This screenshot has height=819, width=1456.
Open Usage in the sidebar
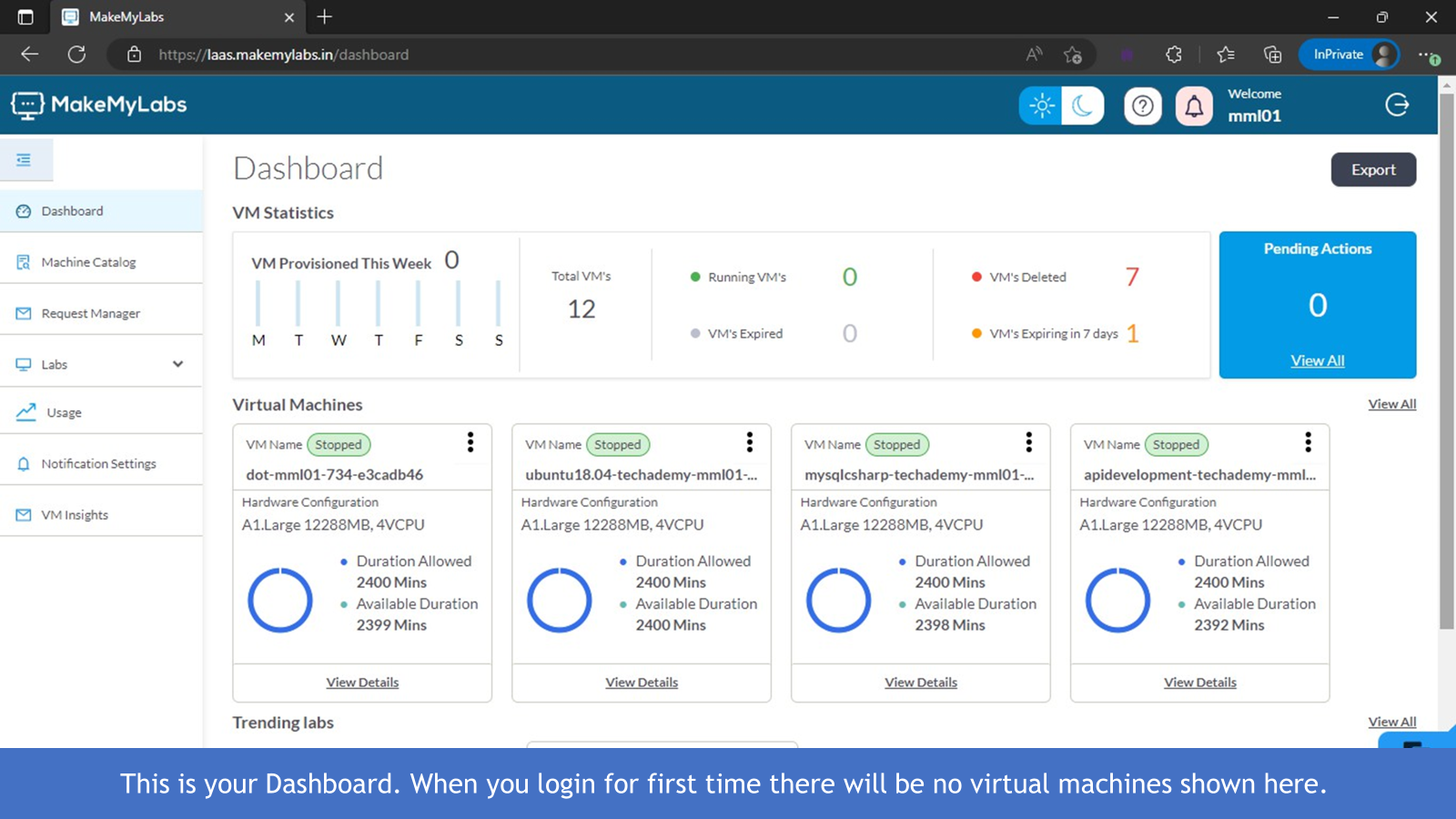[x=101, y=412]
